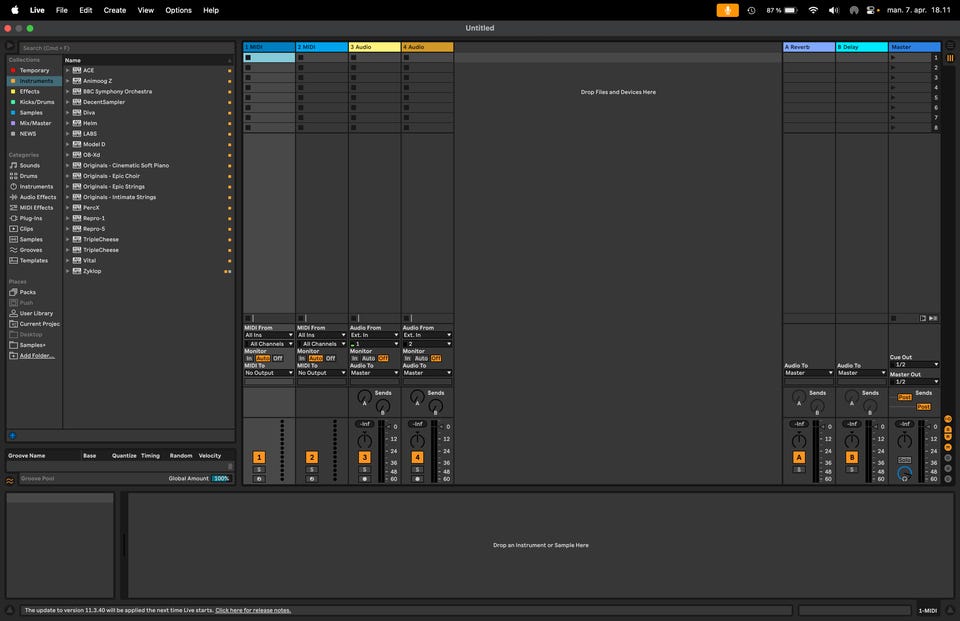
Task: Select Audio Effects category icon
Action: coord(13,197)
